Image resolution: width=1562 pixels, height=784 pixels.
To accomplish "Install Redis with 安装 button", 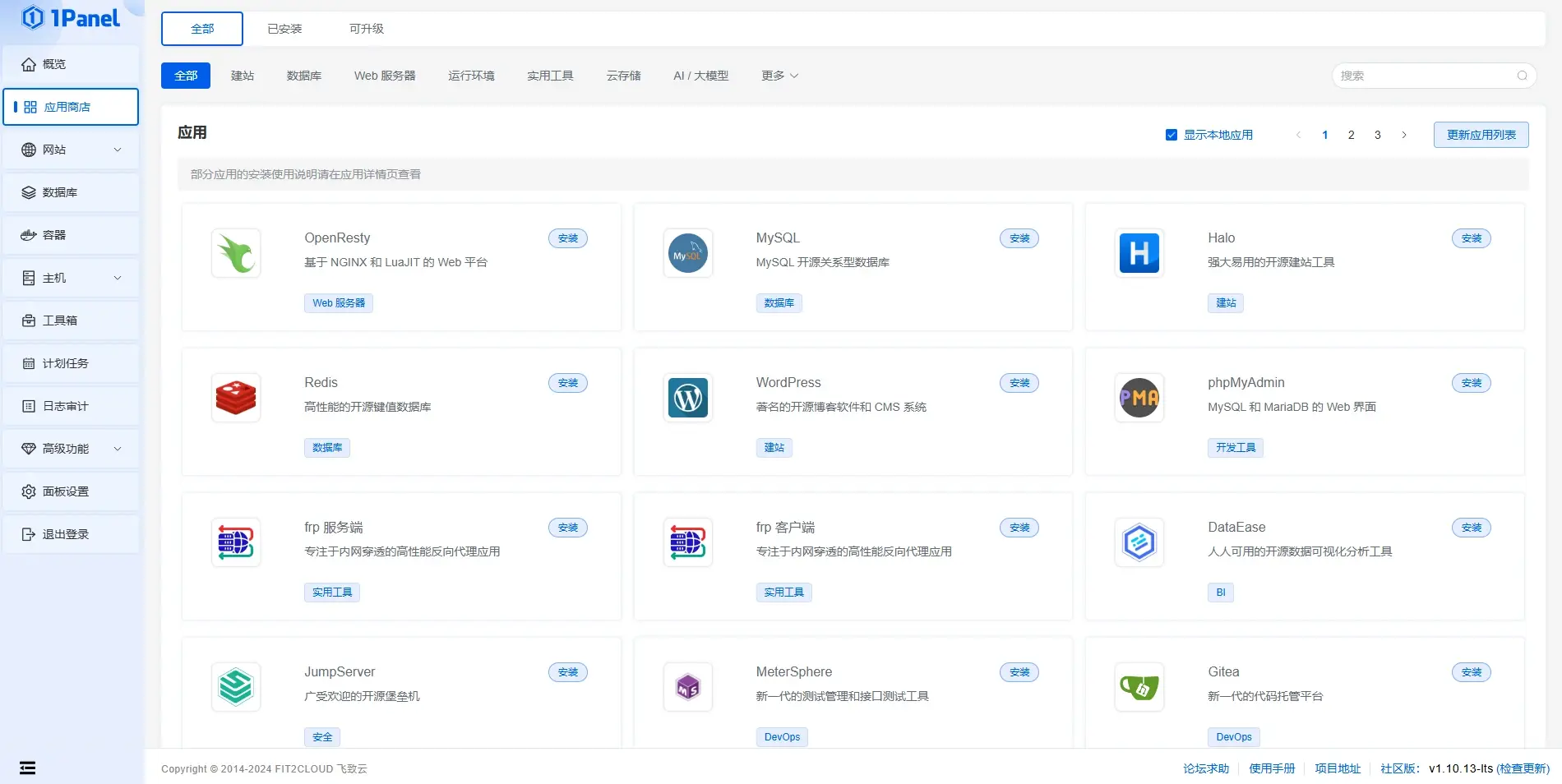I will click(568, 383).
